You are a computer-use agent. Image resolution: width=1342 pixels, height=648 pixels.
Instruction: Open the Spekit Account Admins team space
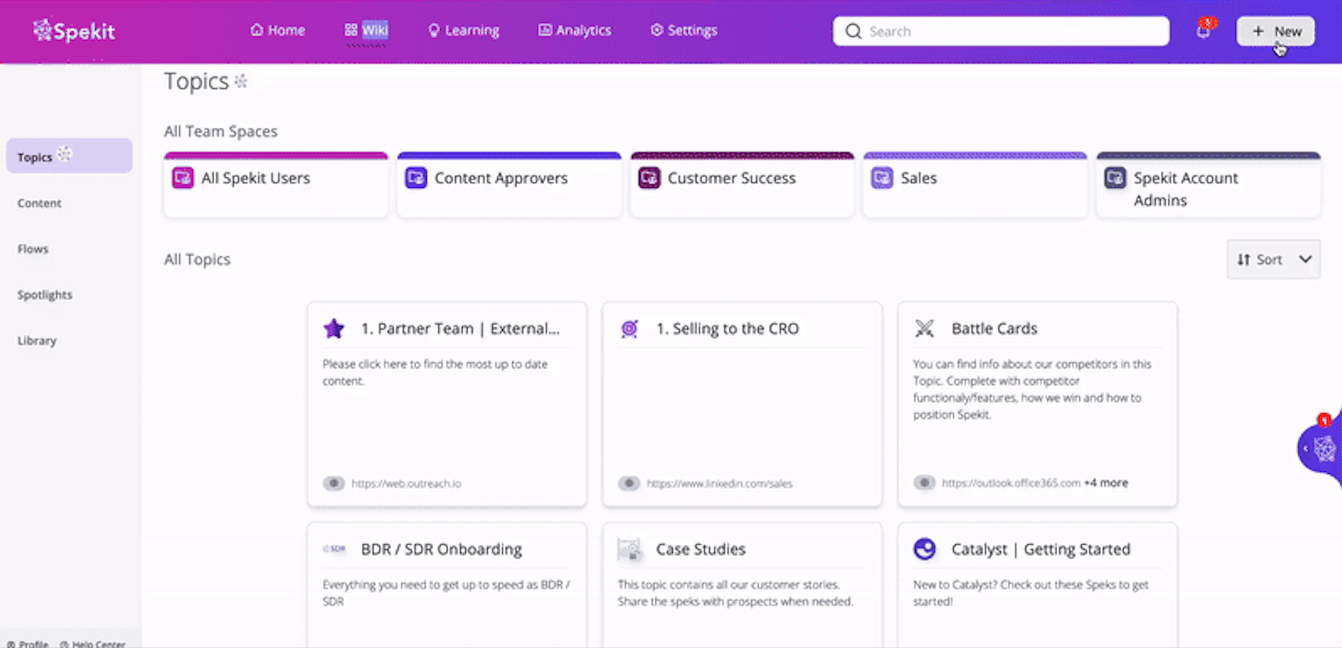[x=1208, y=185]
